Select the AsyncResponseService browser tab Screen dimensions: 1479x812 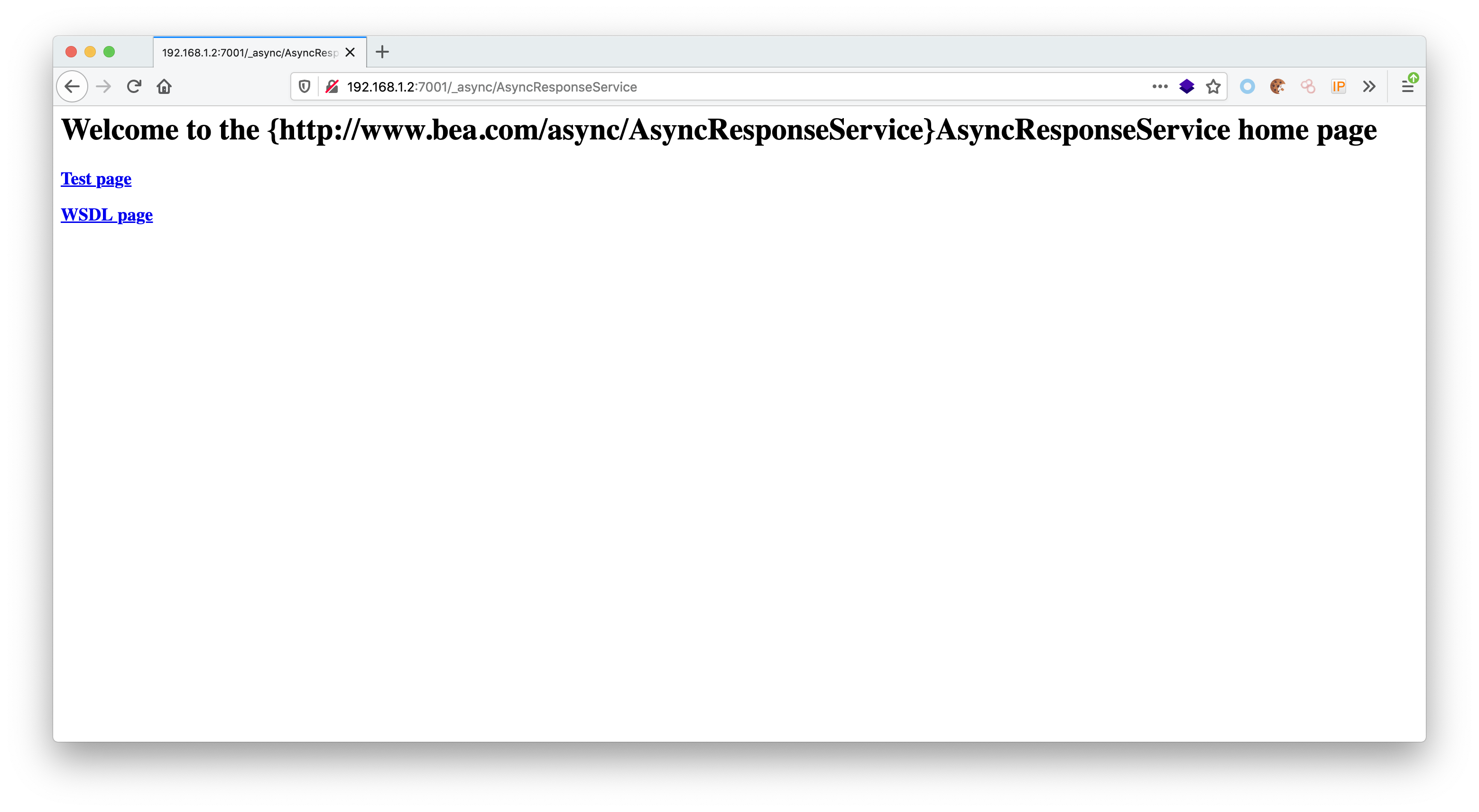click(x=250, y=53)
